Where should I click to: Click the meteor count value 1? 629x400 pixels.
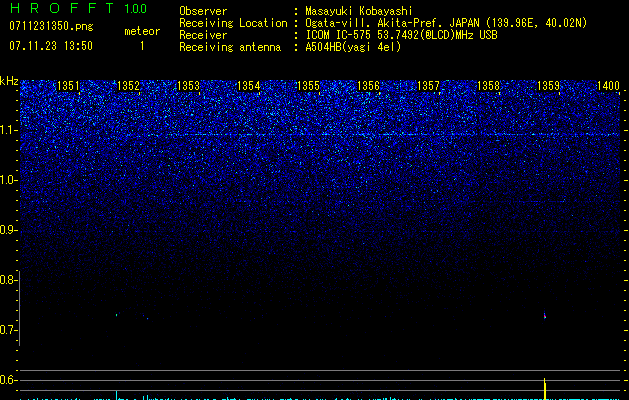click(x=142, y=46)
